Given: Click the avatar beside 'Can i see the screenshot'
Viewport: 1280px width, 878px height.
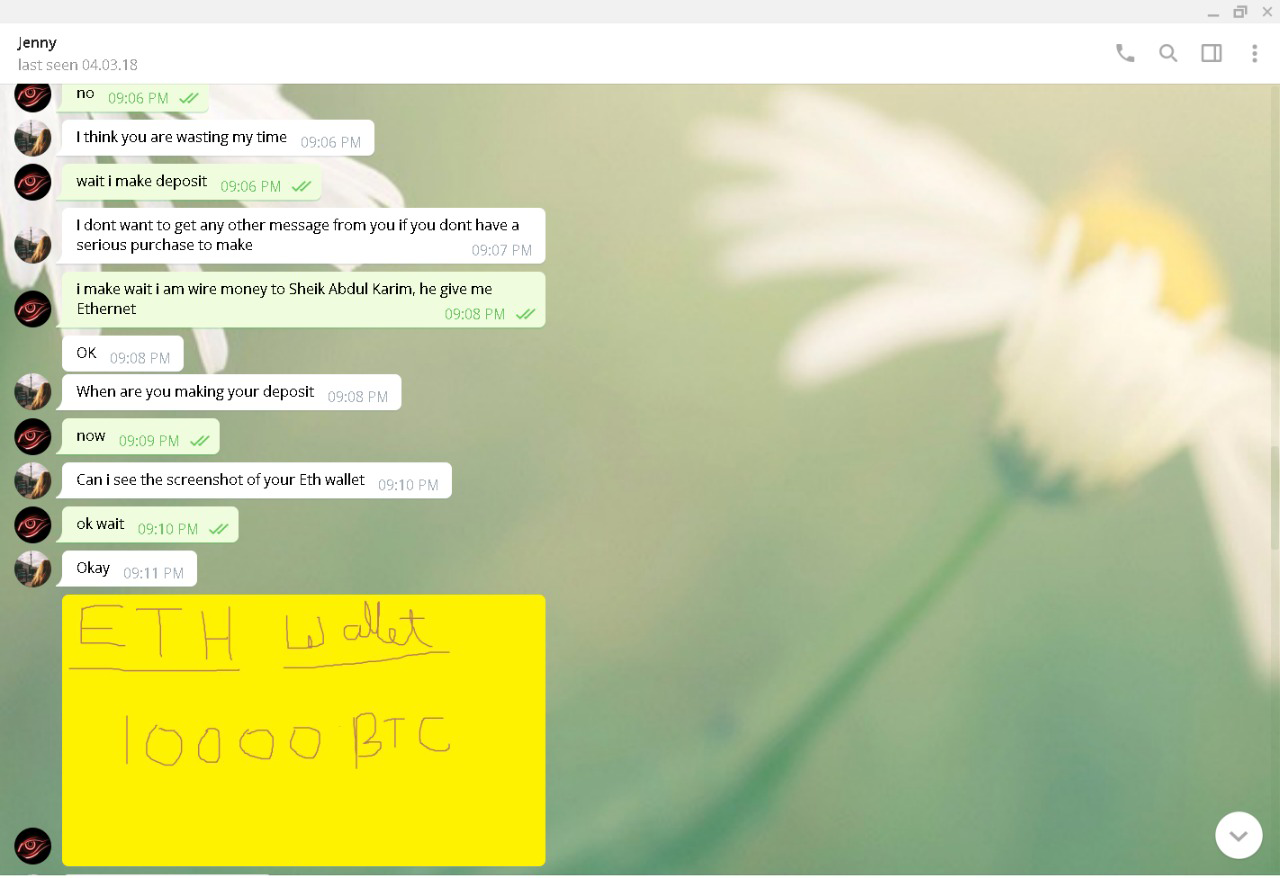Looking at the screenshot, I should [x=33, y=480].
